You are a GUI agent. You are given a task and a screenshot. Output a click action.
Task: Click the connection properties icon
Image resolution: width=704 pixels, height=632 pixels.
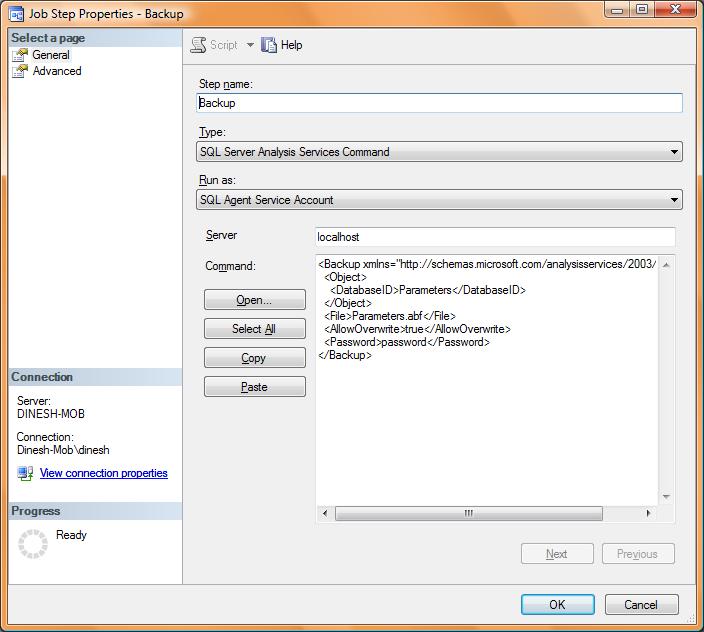(25, 474)
